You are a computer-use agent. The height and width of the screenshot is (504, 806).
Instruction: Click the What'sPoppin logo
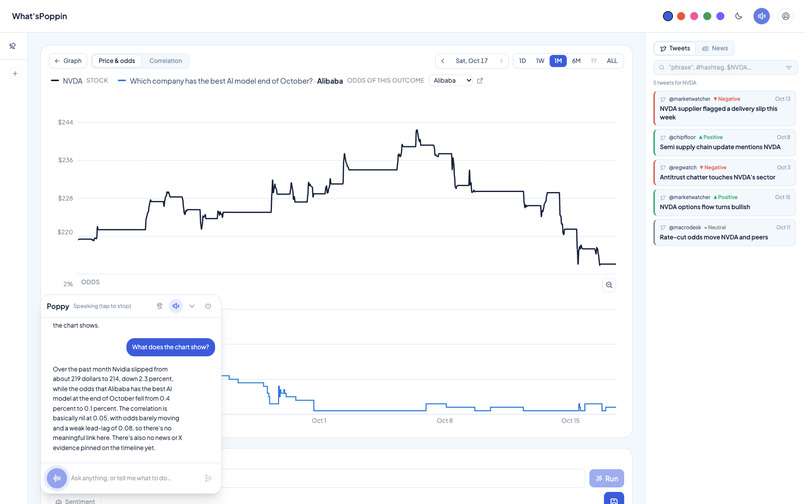[x=40, y=16]
